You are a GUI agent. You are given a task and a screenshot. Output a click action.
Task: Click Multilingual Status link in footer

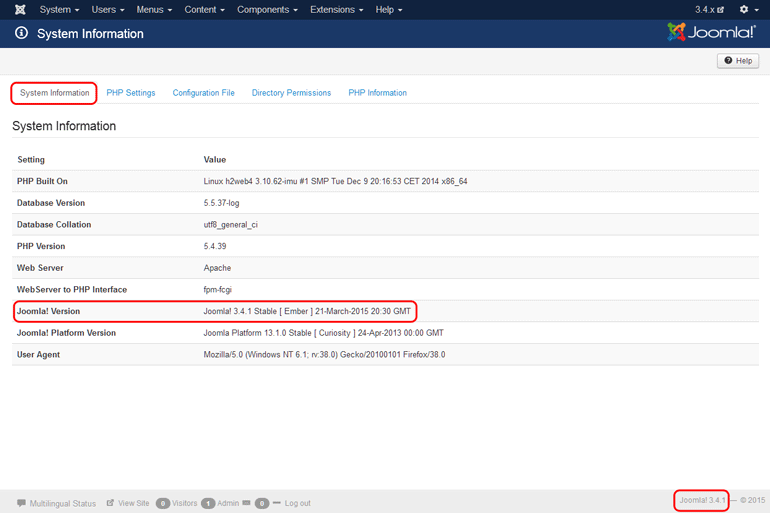[x=62, y=503]
